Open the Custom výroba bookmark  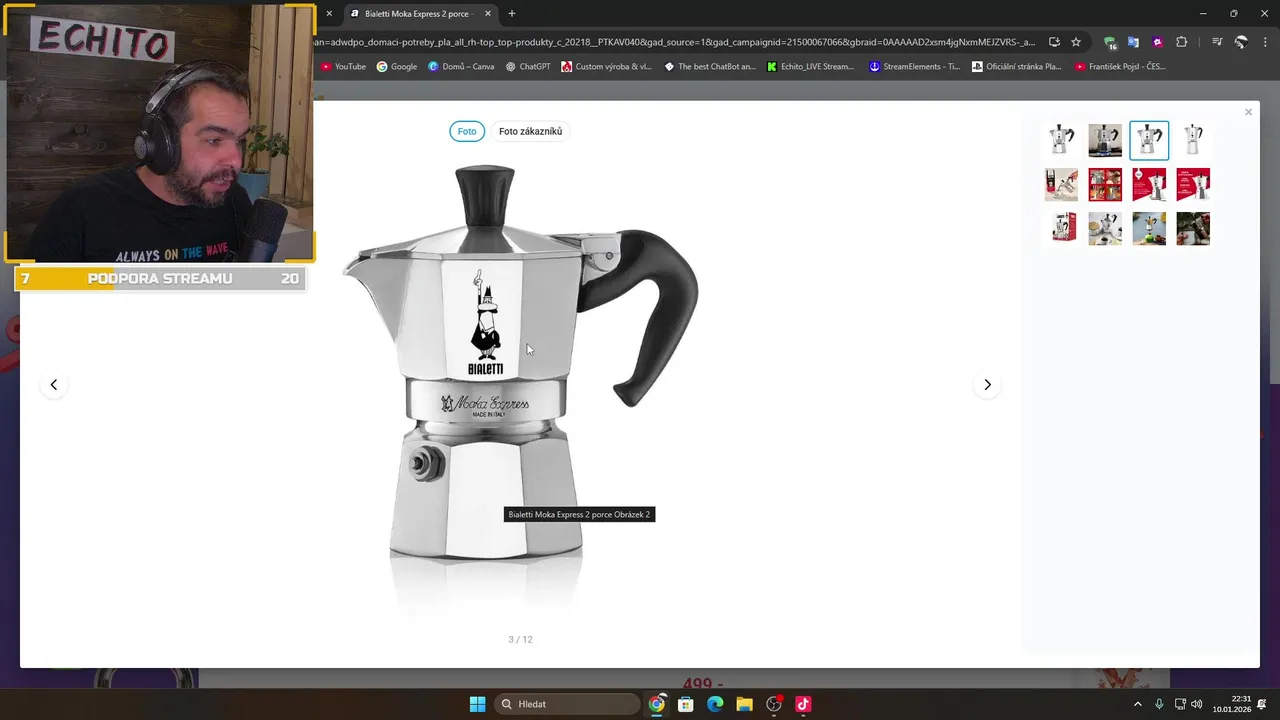607,67
